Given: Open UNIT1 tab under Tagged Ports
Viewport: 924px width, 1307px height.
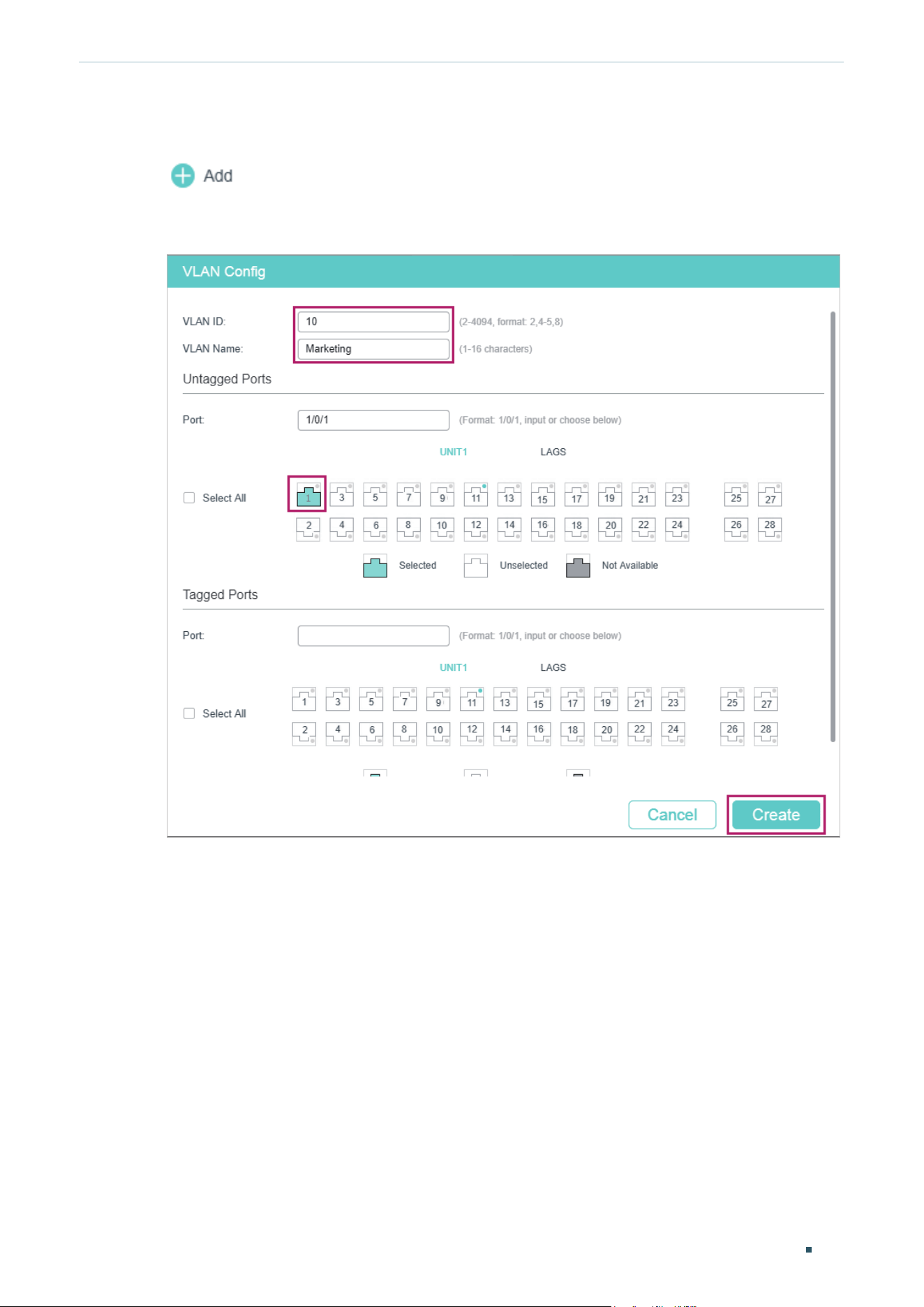Looking at the screenshot, I should [x=453, y=667].
